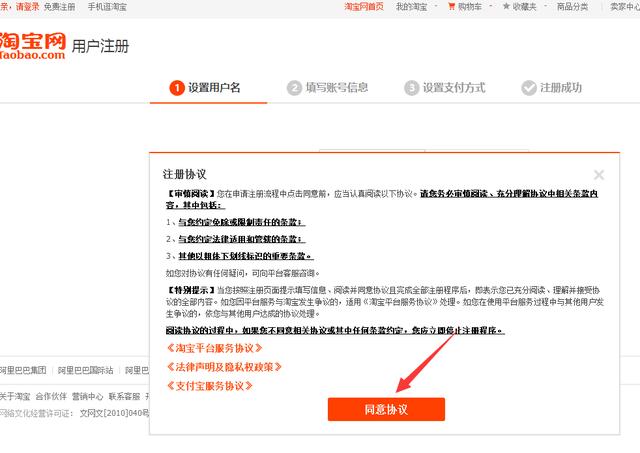Open 联系客服 footer link
640x453 pixels.
pos(124,396)
